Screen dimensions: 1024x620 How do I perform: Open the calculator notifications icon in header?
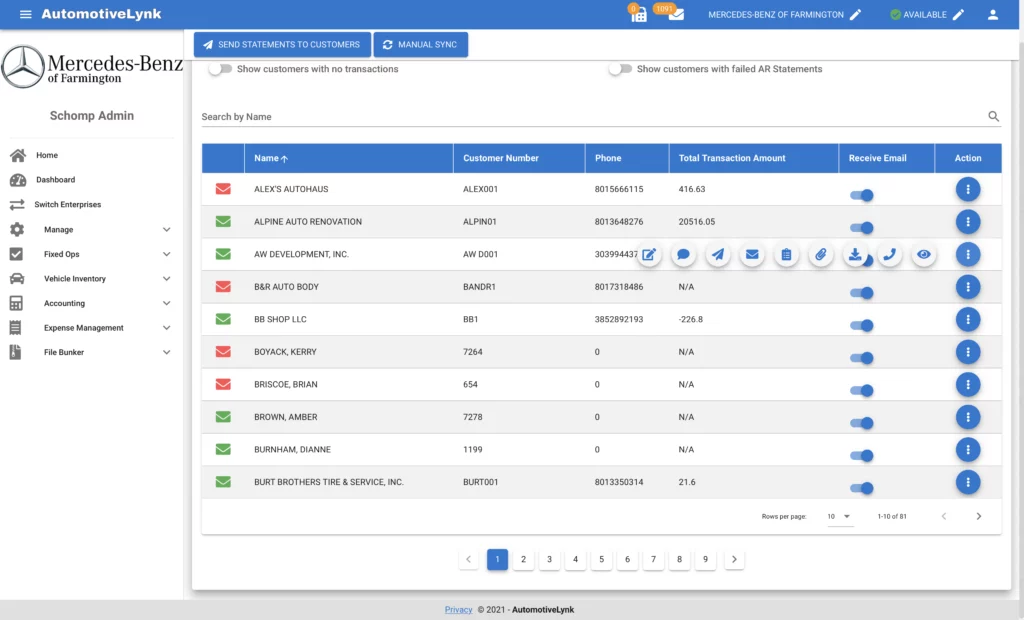click(x=638, y=14)
